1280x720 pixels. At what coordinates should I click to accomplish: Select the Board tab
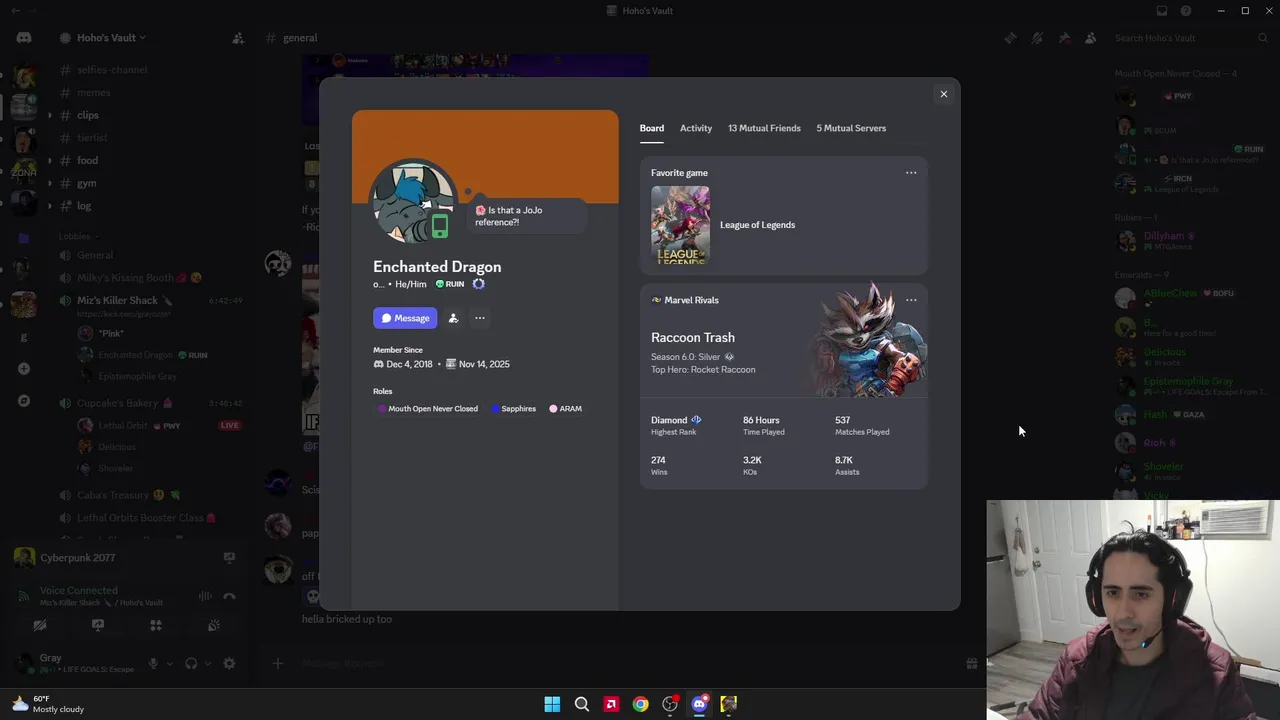pyautogui.click(x=651, y=128)
